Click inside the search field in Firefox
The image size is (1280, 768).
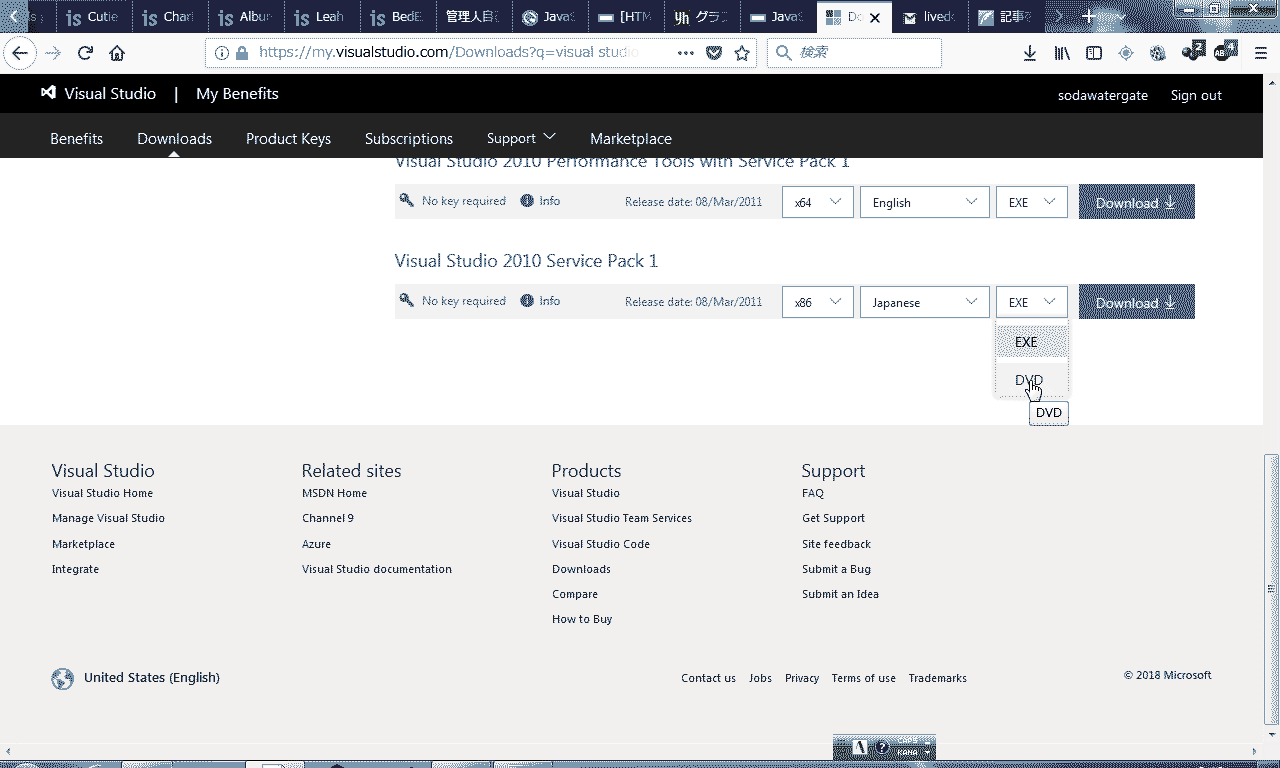860,52
